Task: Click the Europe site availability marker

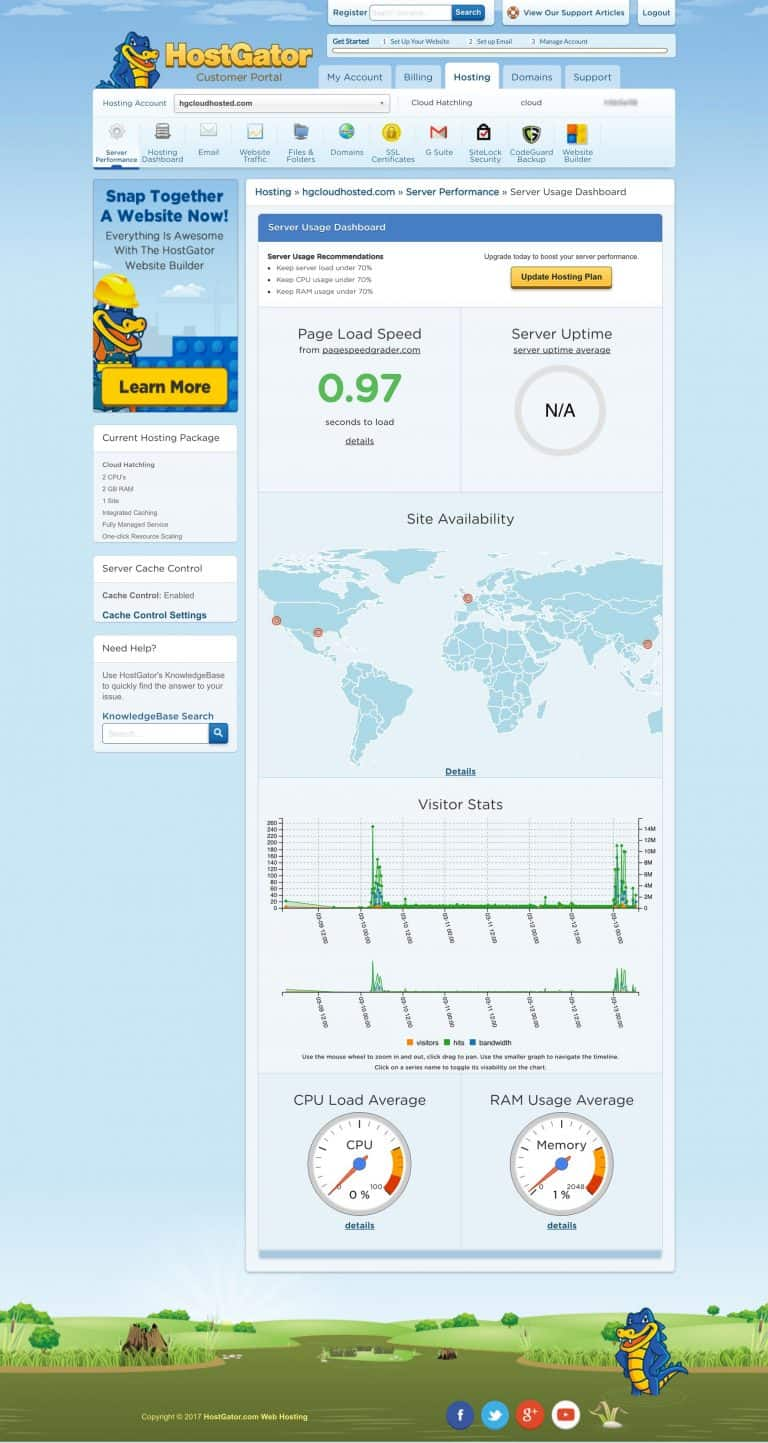Action: tap(468, 599)
